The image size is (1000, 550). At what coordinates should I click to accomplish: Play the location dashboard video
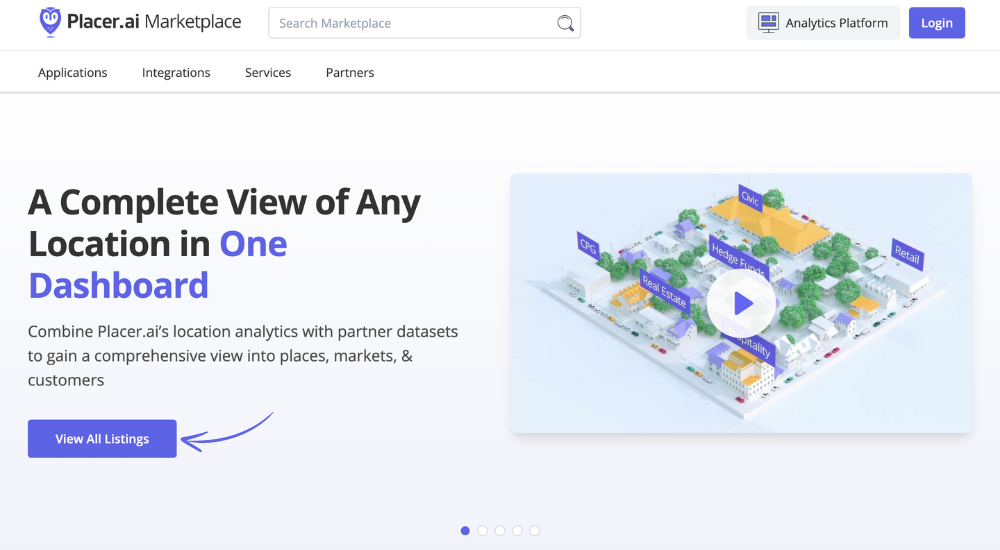pos(741,303)
